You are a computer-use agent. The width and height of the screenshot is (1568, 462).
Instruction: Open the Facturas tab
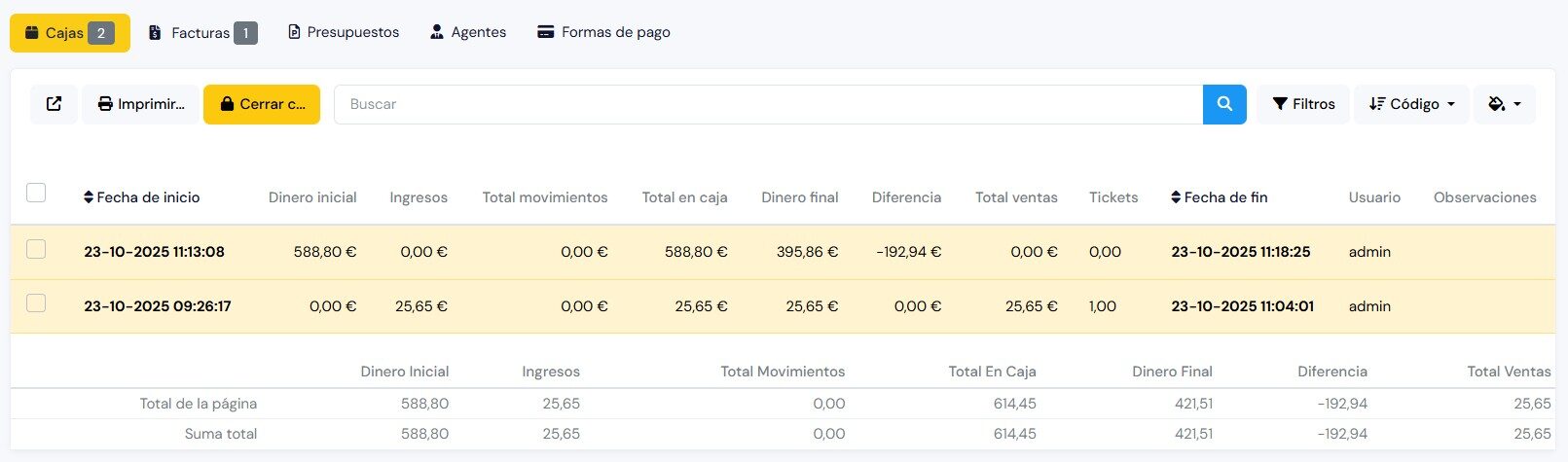(201, 33)
